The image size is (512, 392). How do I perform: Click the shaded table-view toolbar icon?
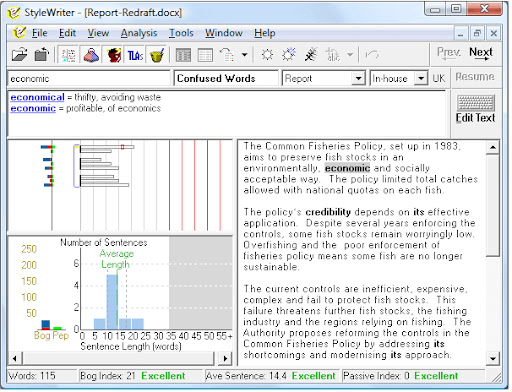pyautogui.click(x=183, y=55)
